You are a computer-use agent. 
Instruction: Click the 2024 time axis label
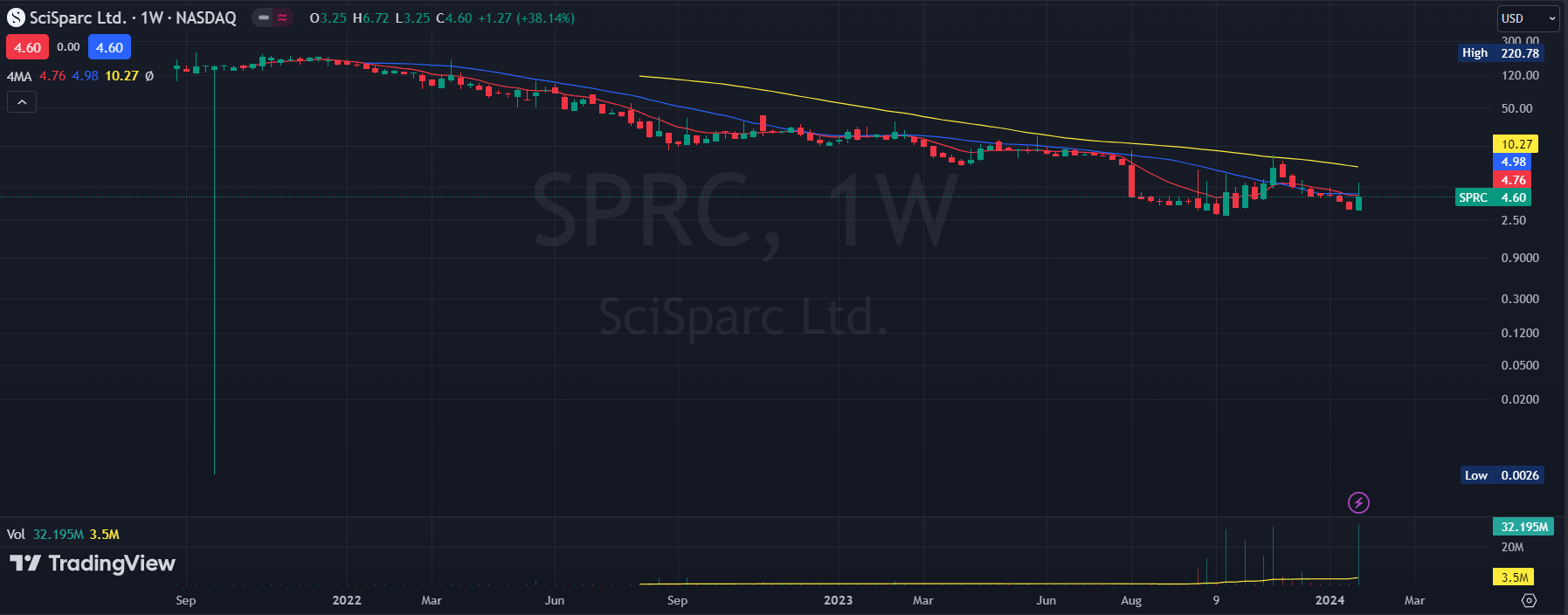pos(1330,600)
